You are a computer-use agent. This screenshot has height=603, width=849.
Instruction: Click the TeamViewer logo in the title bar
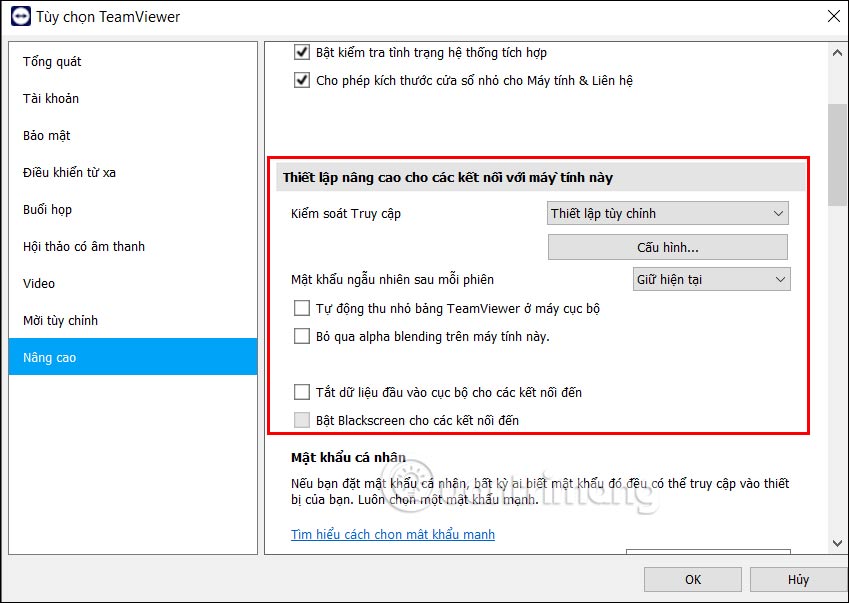(x=19, y=16)
